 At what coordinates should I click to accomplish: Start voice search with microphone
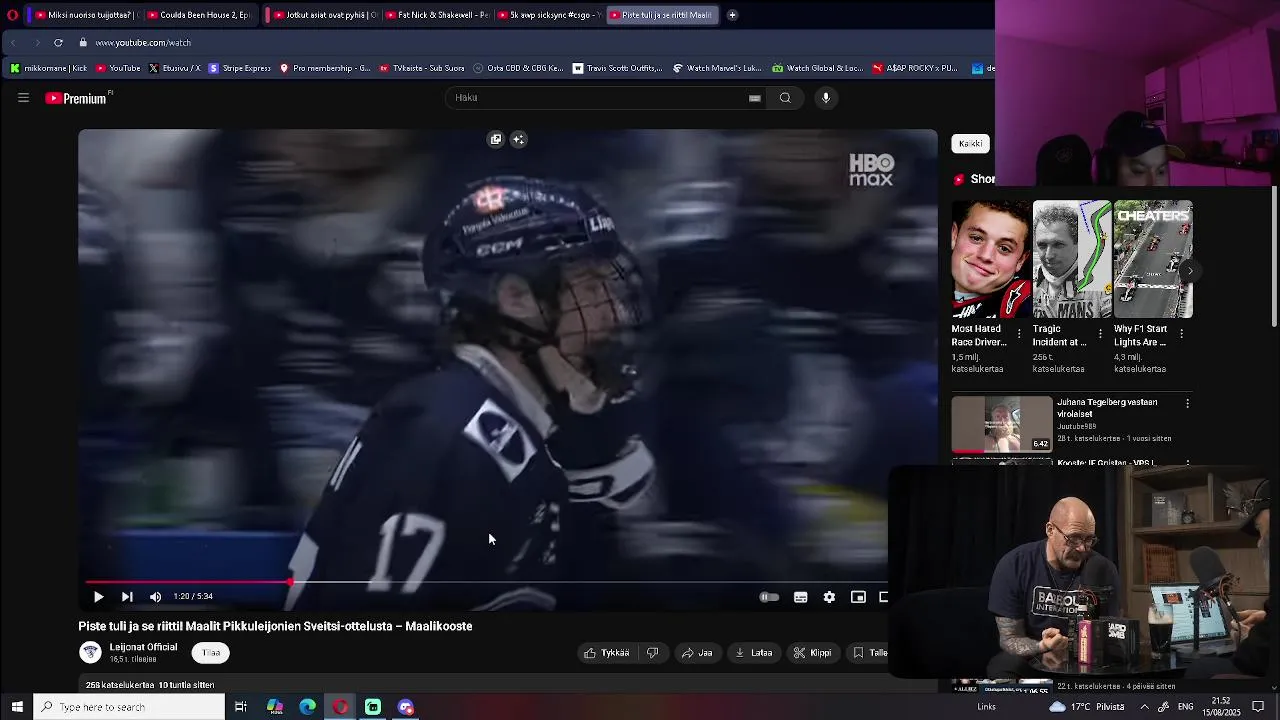(826, 98)
